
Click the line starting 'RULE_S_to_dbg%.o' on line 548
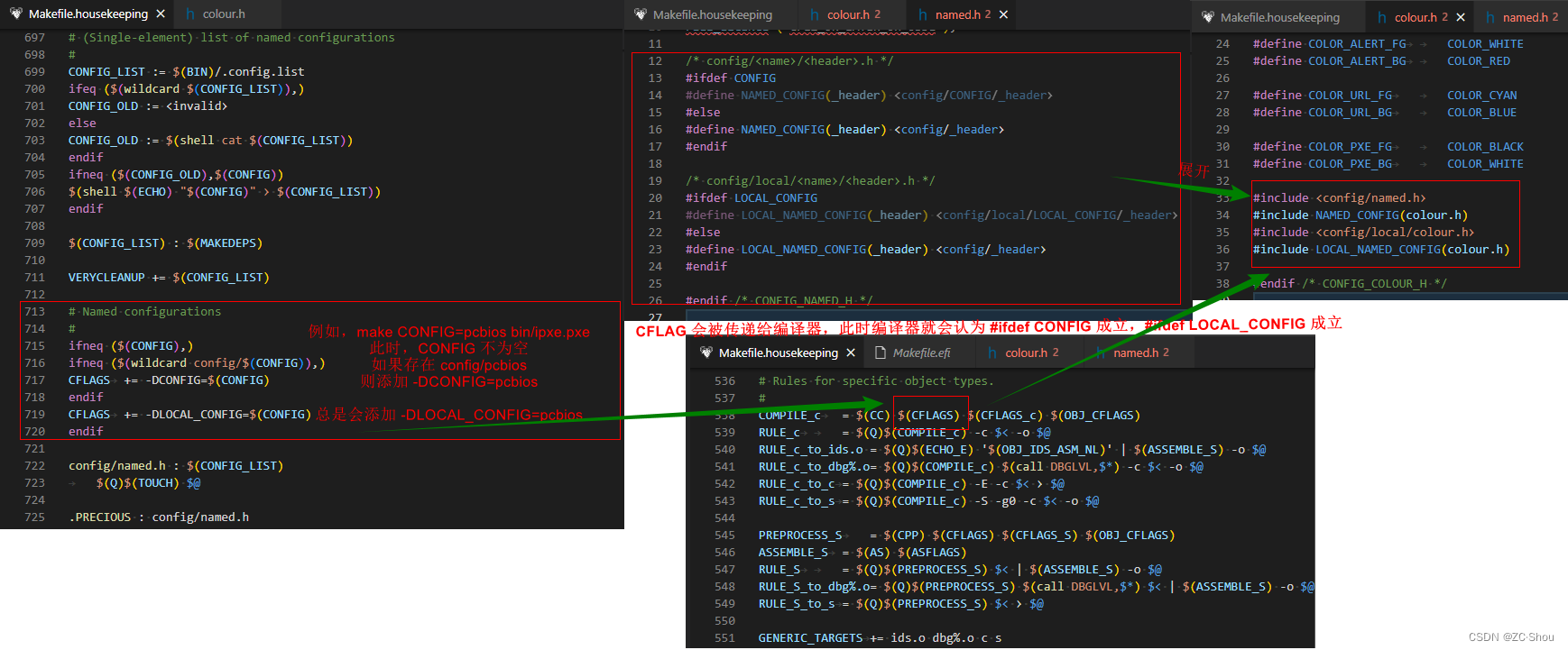pos(1036,586)
